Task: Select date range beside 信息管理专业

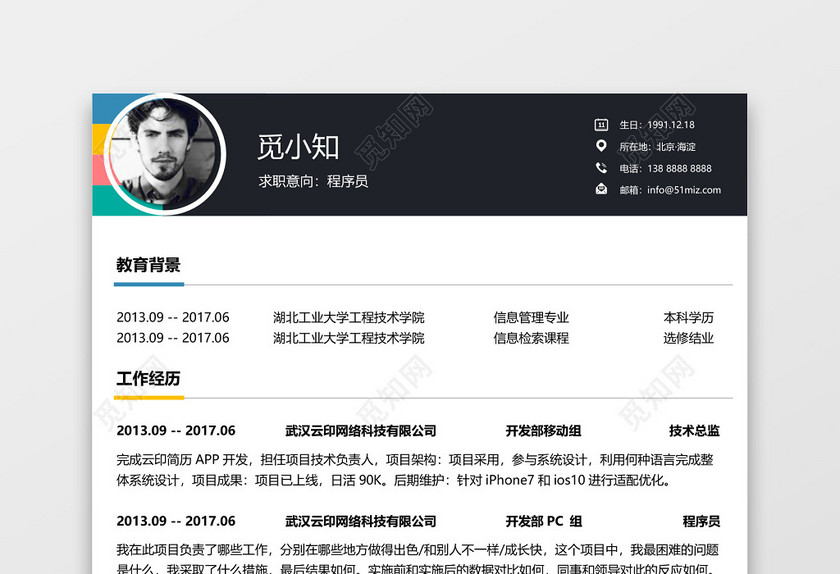Action: coord(173,317)
